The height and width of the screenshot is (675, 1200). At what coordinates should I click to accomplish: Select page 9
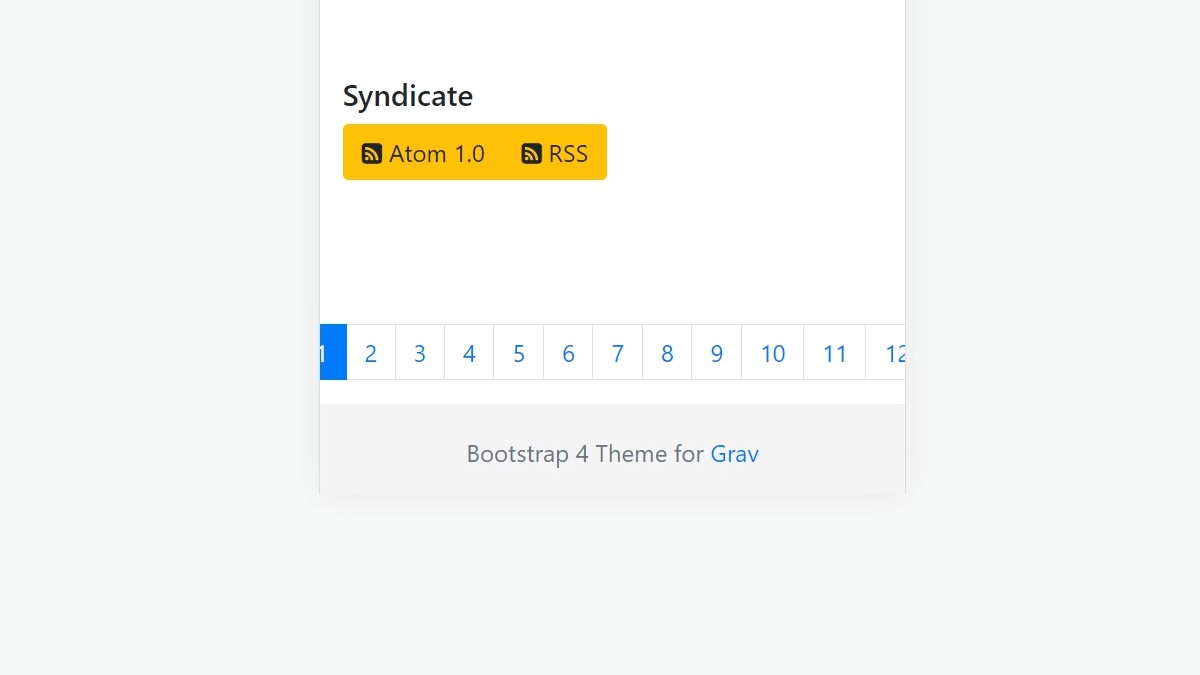pos(717,353)
